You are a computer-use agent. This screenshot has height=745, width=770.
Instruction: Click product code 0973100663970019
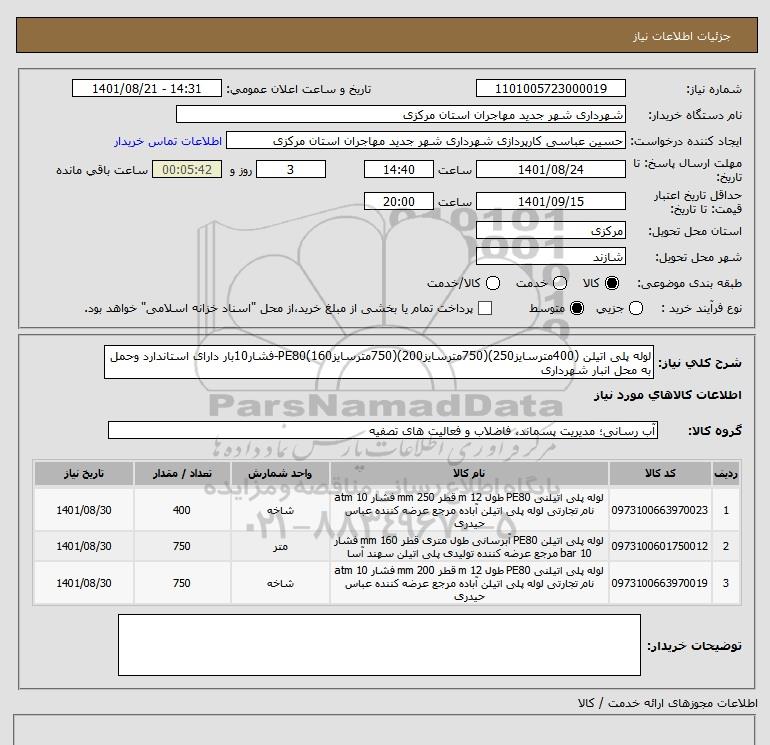coord(660,583)
